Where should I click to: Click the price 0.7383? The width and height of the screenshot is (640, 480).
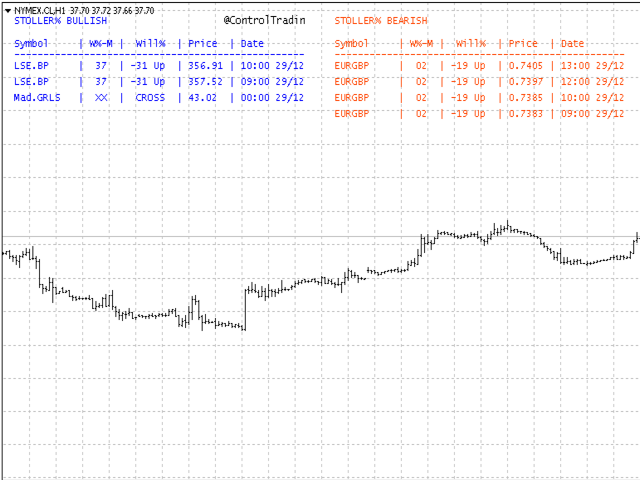pos(526,114)
